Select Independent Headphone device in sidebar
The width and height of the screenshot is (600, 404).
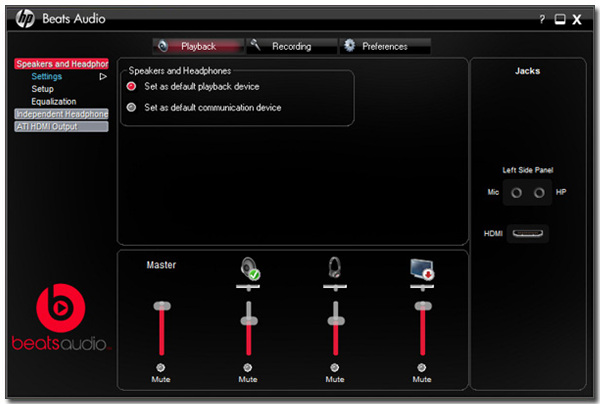[x=61, y=114]
